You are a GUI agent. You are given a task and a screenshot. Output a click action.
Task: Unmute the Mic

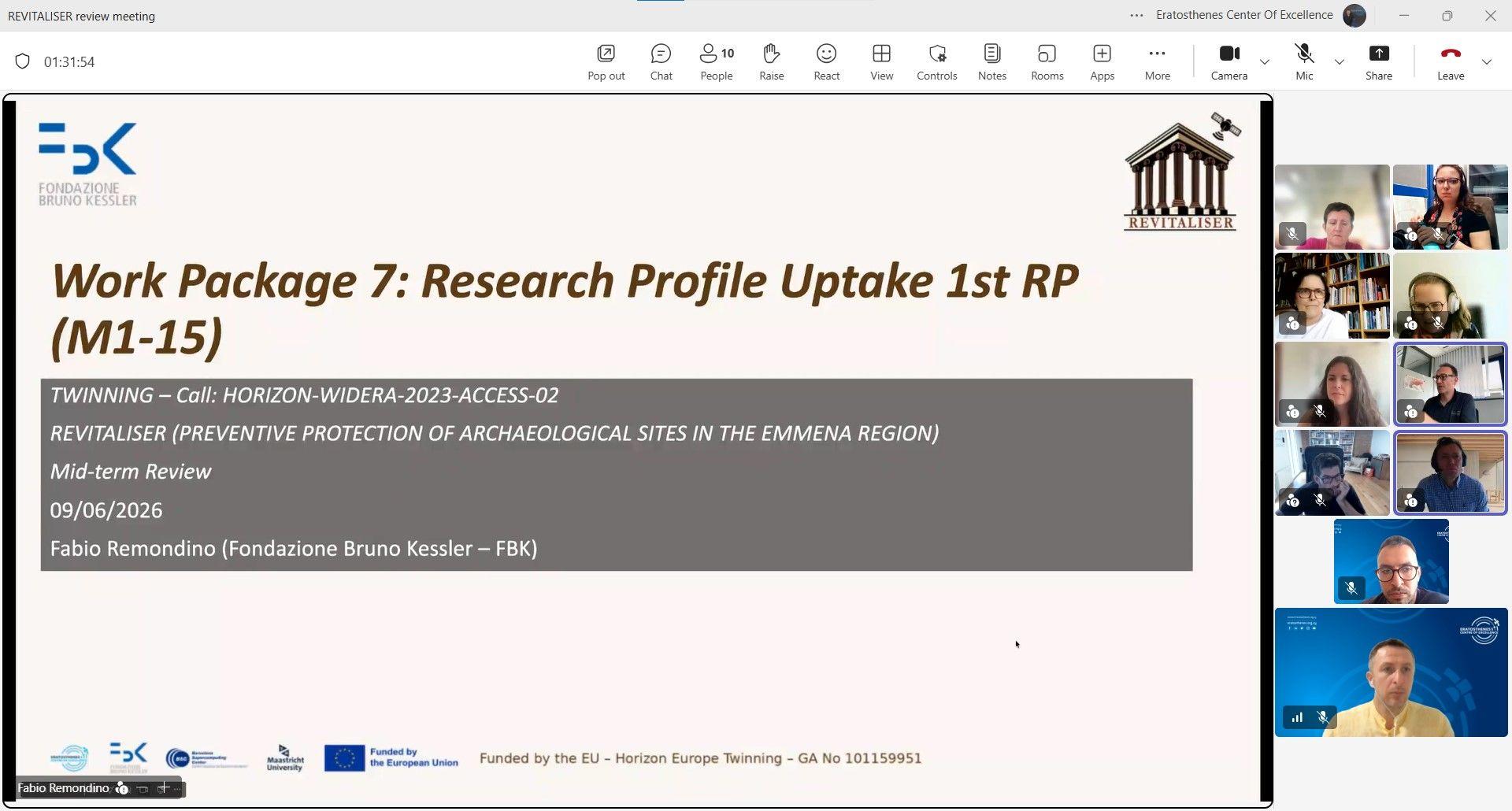click(x=1304, y=62)
